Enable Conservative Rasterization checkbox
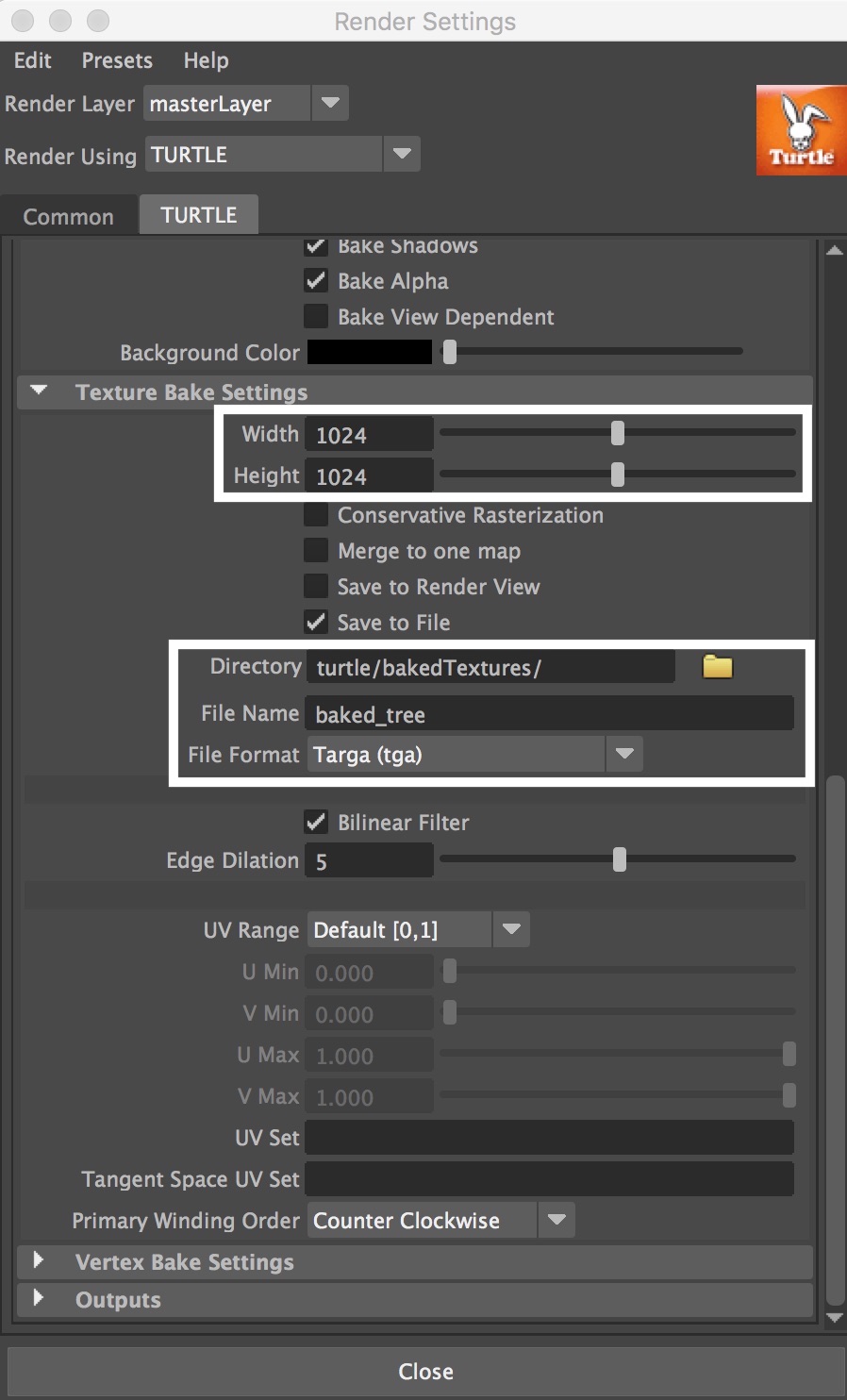Viewport: 847px width, 1400px height. coord(316,514)
